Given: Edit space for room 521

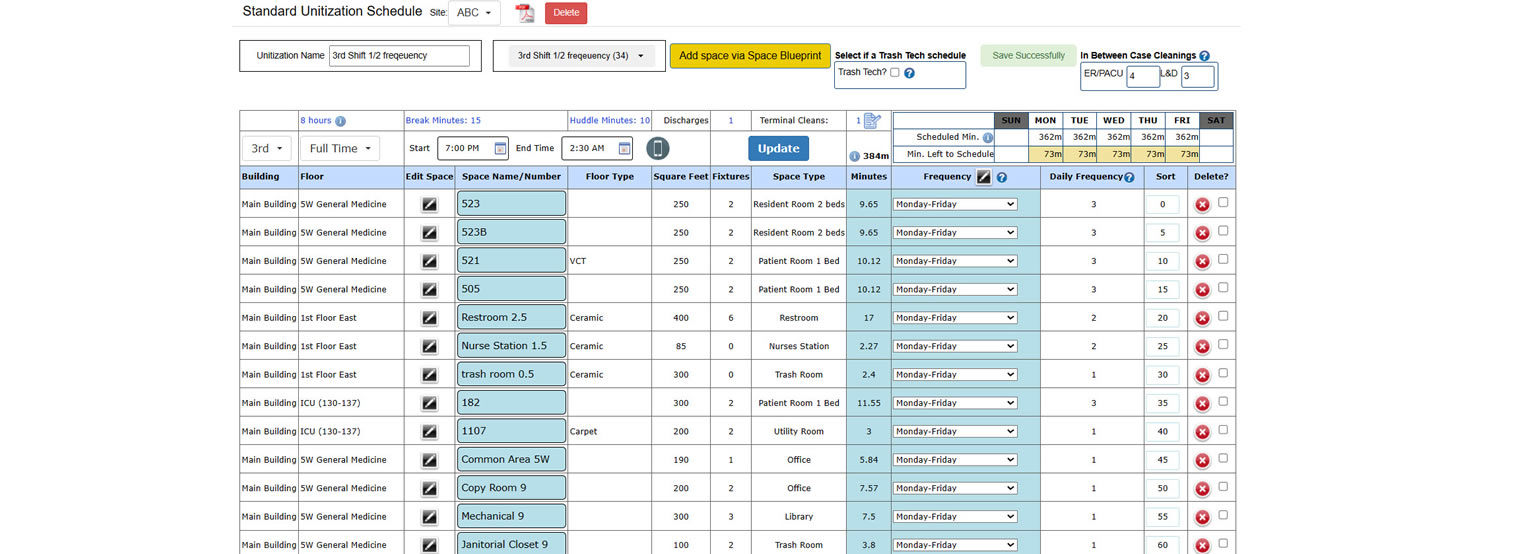Looking at the screenshot, I should coord(429,261).
